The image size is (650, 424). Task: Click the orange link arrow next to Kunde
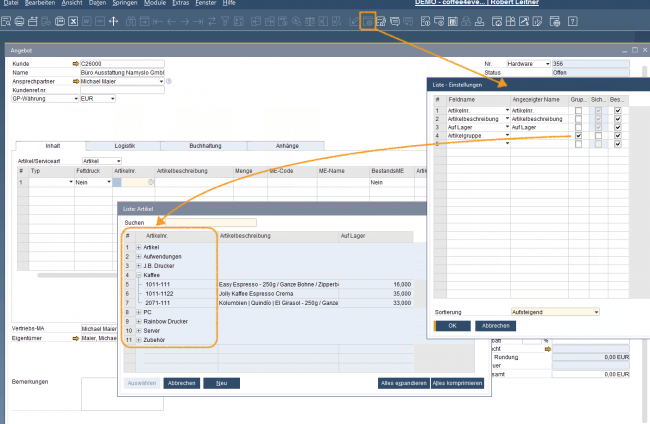pos(74,64)
